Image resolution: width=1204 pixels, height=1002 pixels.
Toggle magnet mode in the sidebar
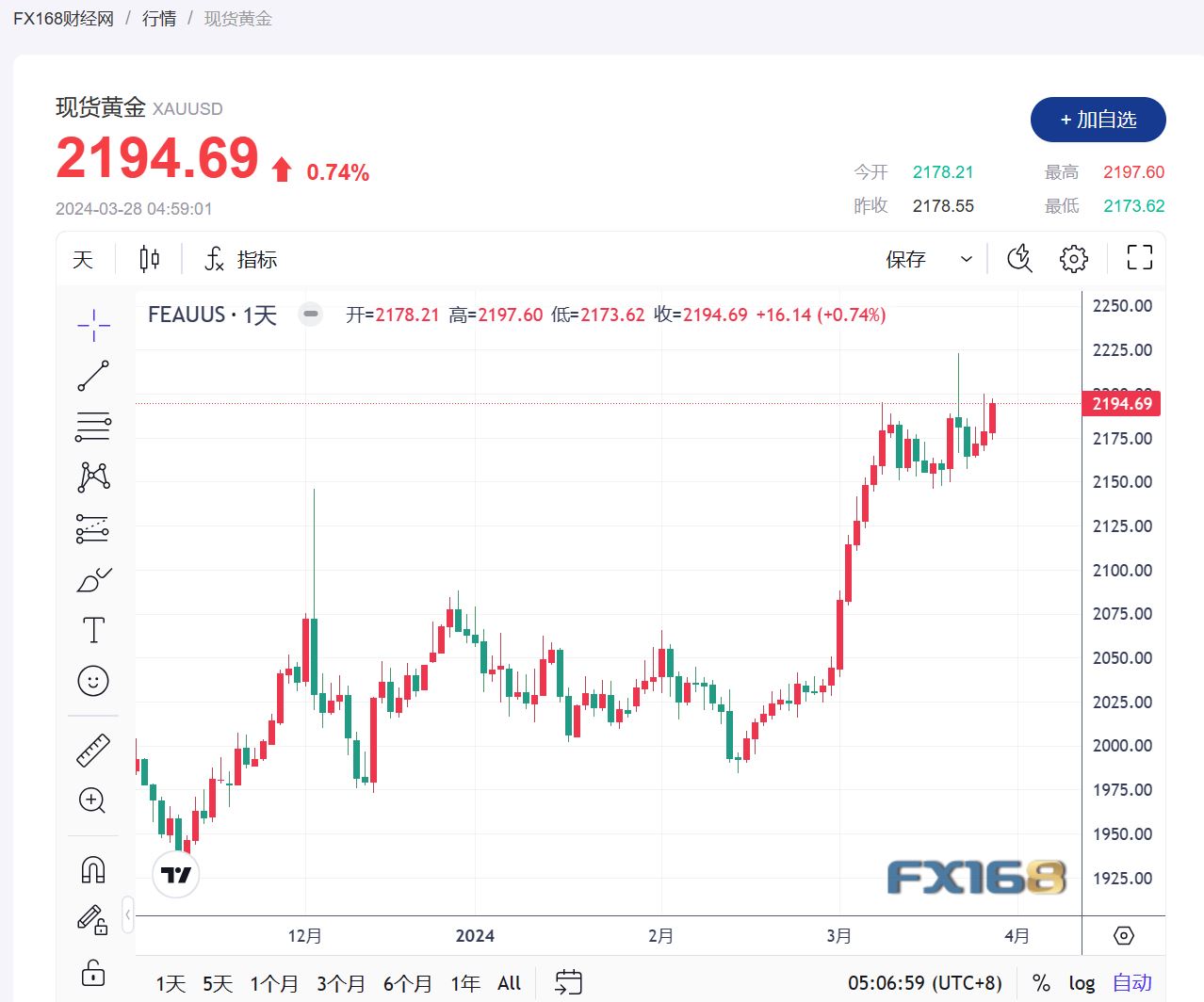tap(92, 869)
